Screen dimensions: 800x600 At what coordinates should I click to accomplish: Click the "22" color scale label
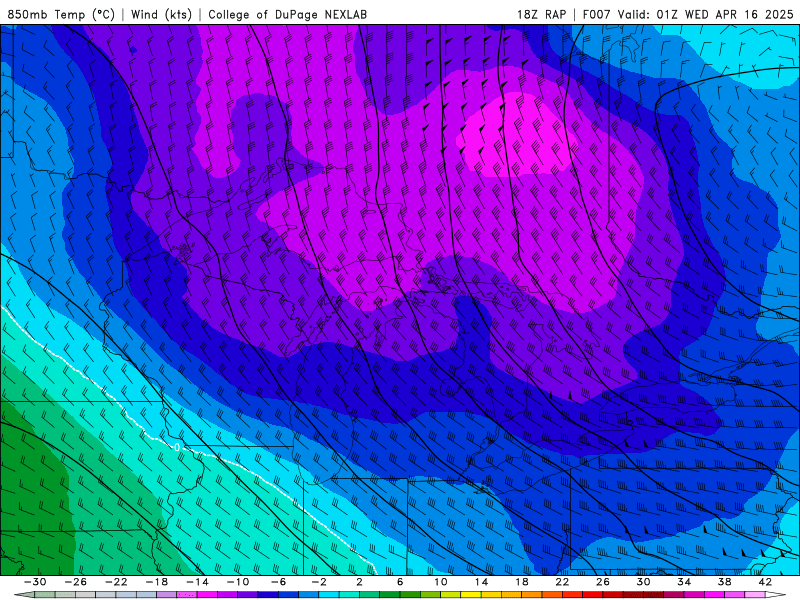[x=562, y=582]
